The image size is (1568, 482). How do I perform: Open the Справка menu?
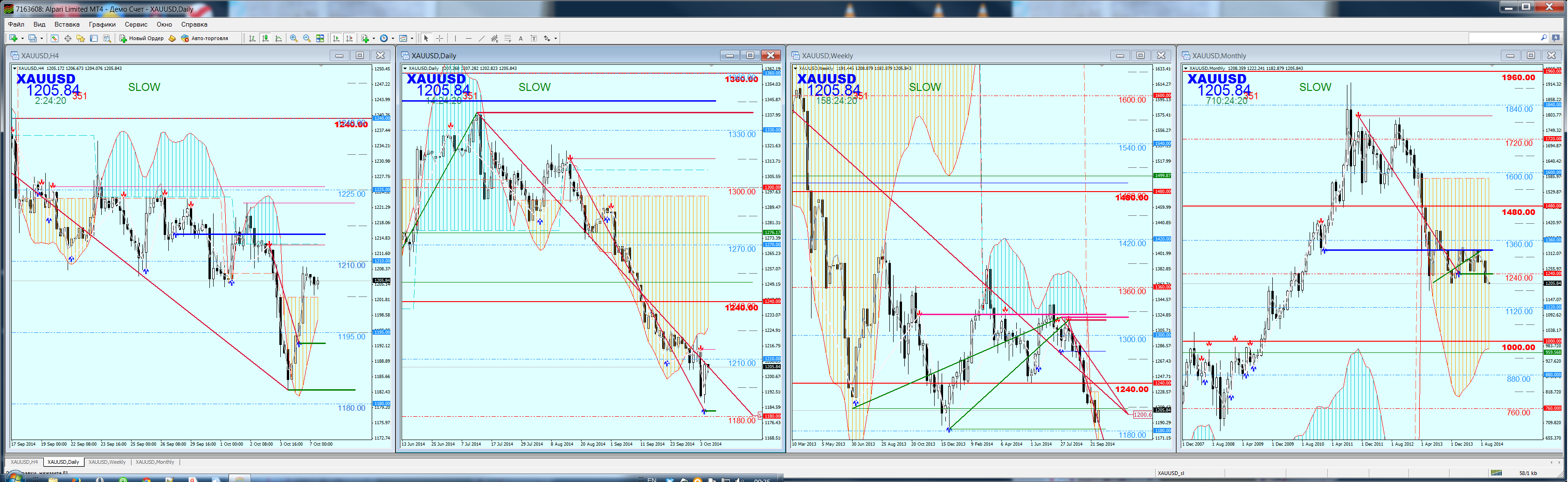click(x=194, y=24)
